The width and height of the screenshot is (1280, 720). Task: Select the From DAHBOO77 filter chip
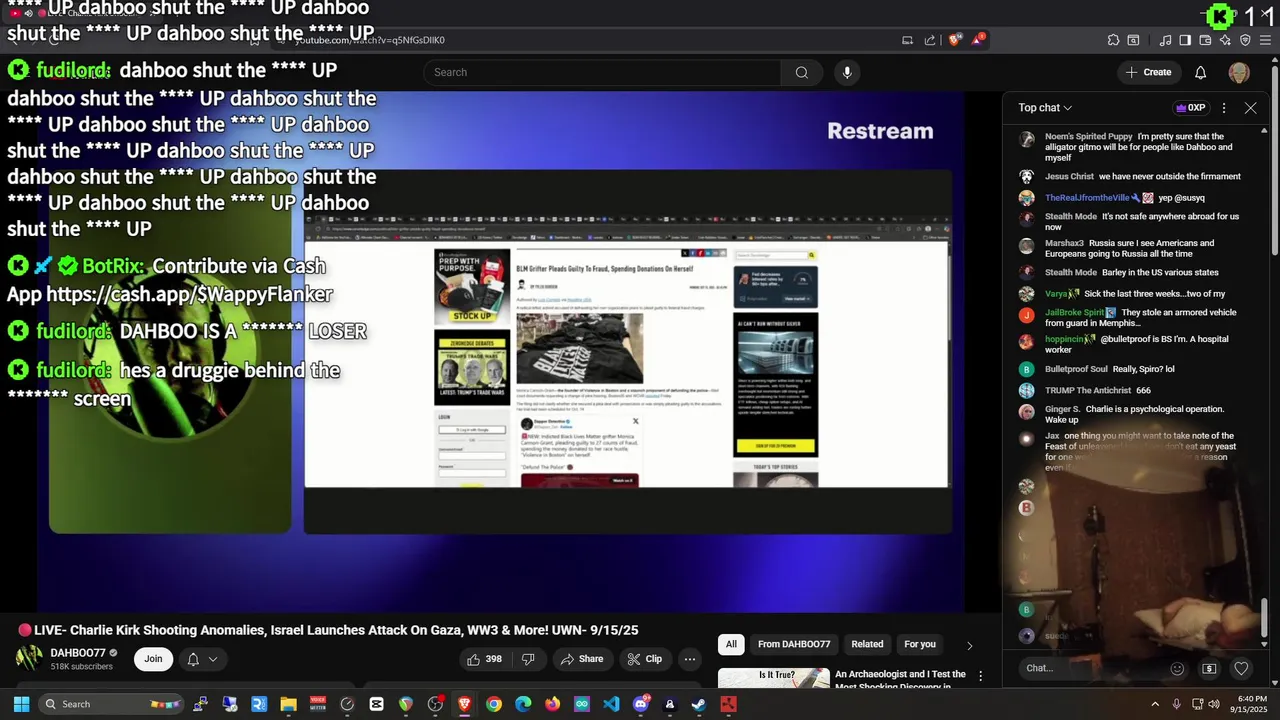tap(794, 644)
